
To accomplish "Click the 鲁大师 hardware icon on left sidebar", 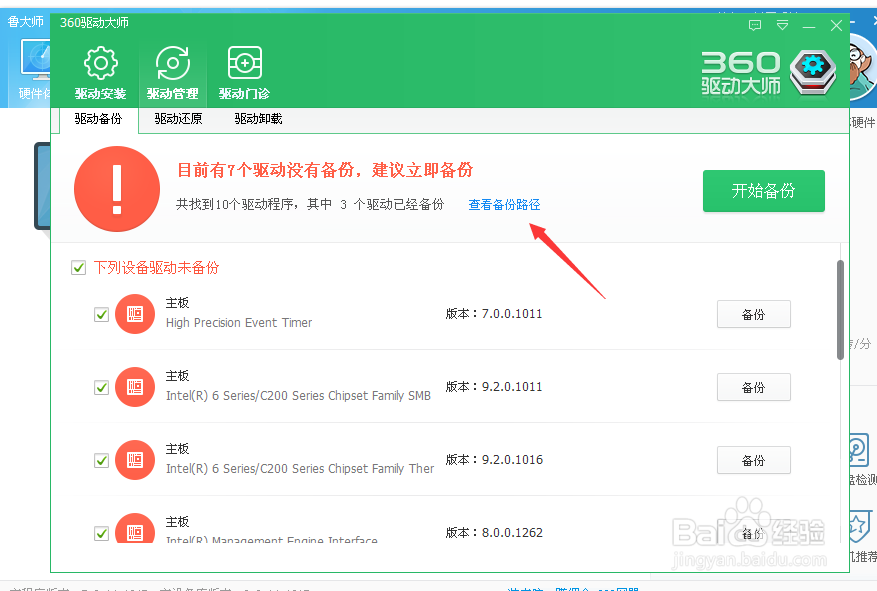I will pyautogui.click(x=33, y=60).
